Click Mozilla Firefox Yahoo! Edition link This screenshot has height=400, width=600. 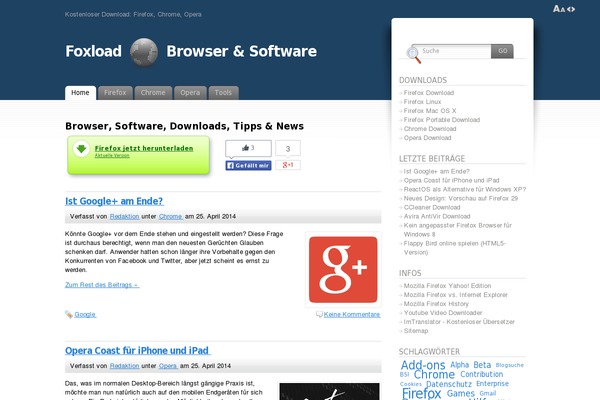click(x=447, y=286)
